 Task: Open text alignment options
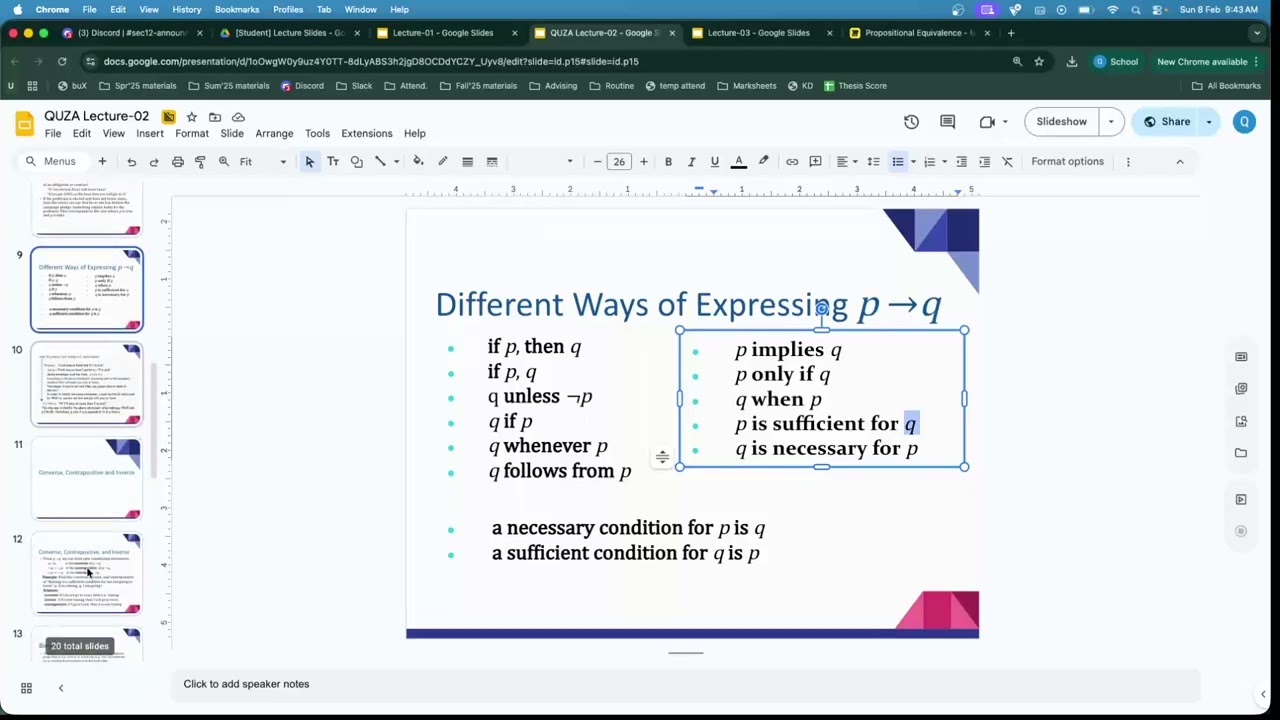point(846,161)
